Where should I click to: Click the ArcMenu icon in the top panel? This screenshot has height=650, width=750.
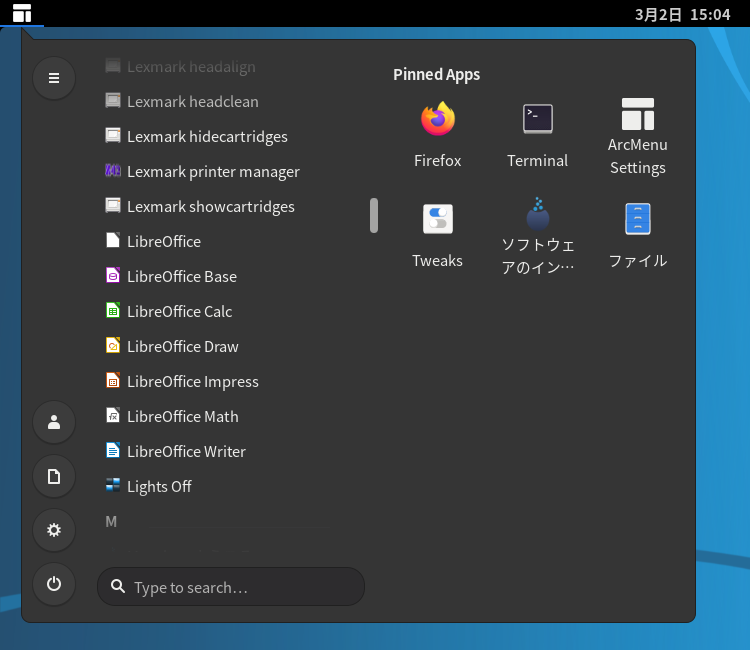(22, 13)
